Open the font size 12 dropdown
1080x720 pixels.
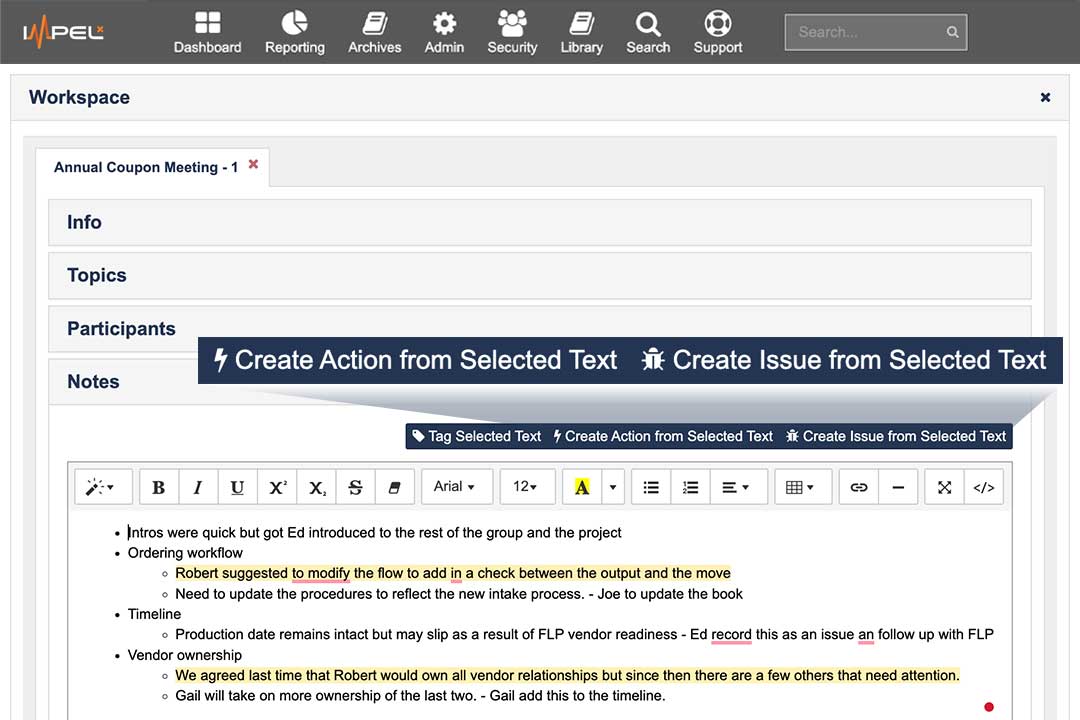(x=527, y=487)
